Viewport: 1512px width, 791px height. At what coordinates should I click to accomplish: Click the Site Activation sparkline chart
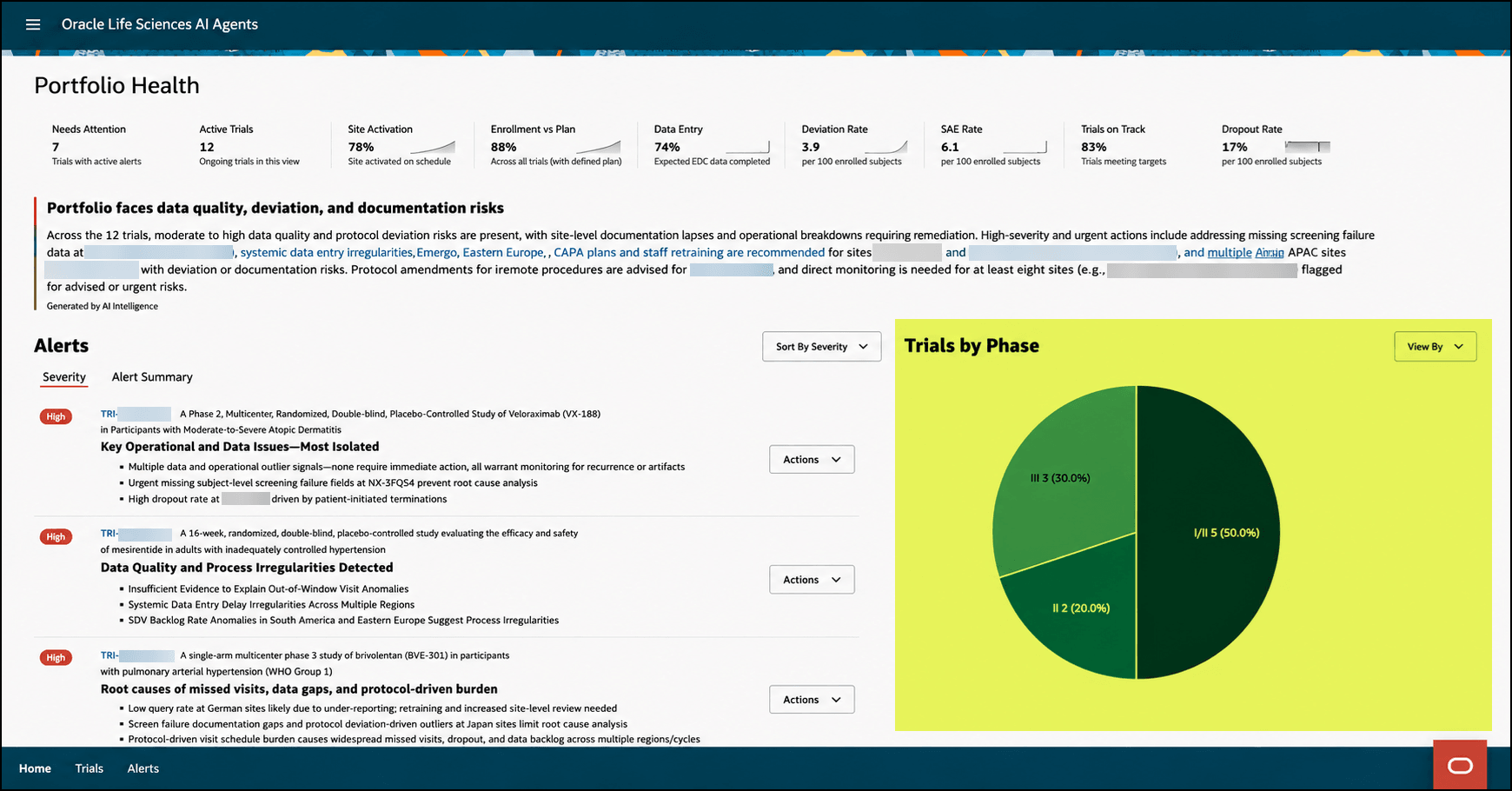432,147
